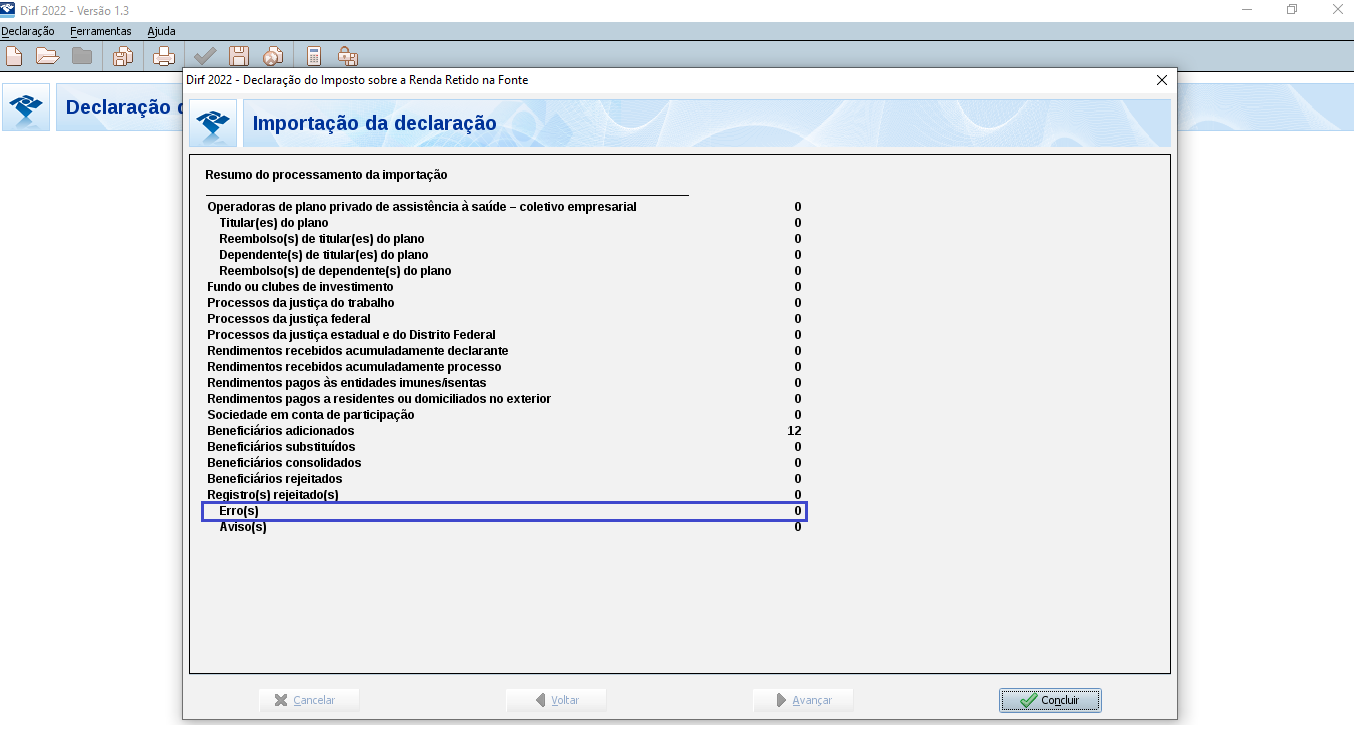Click the Concluir button

click(x=1050, y=700)
